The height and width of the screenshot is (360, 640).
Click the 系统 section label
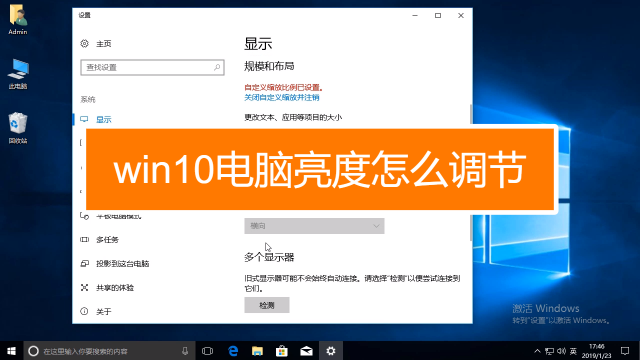click(x=88, y=99)
